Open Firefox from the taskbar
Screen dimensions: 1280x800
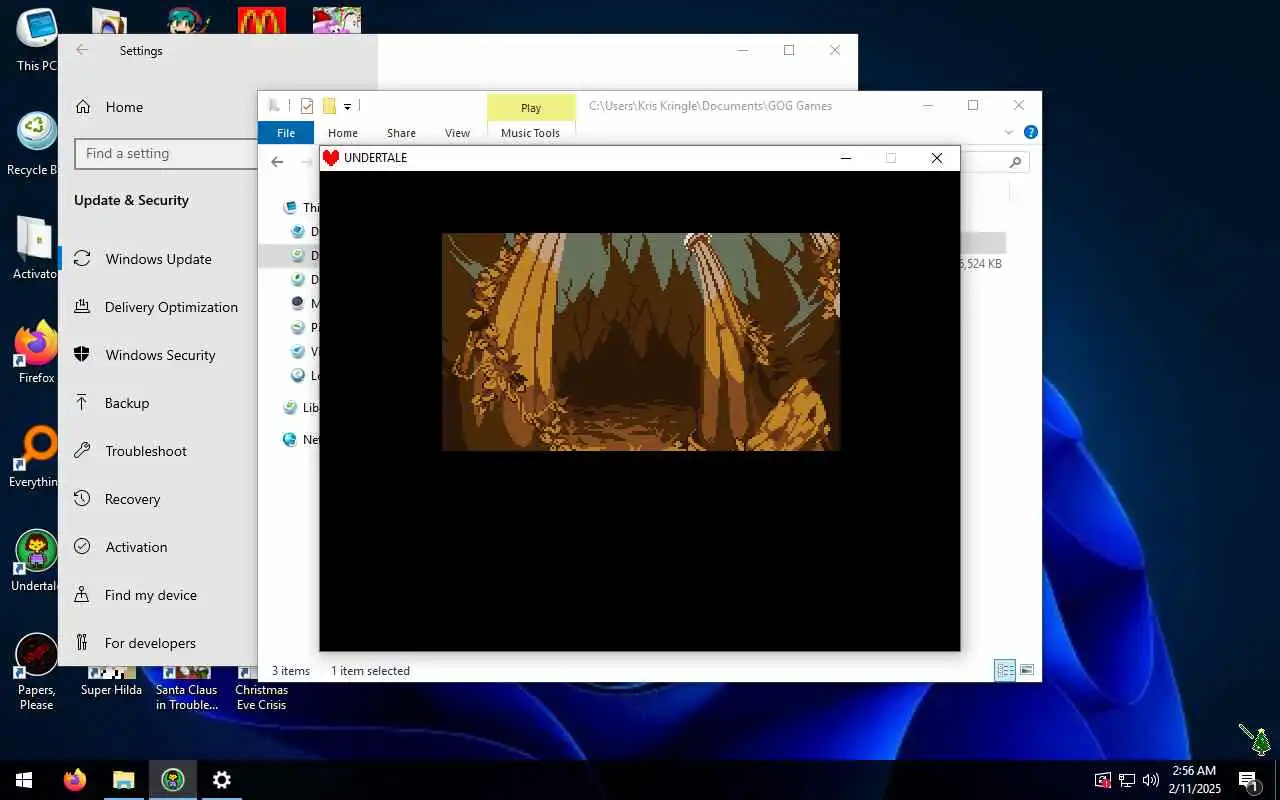click(x=75, y=780)
